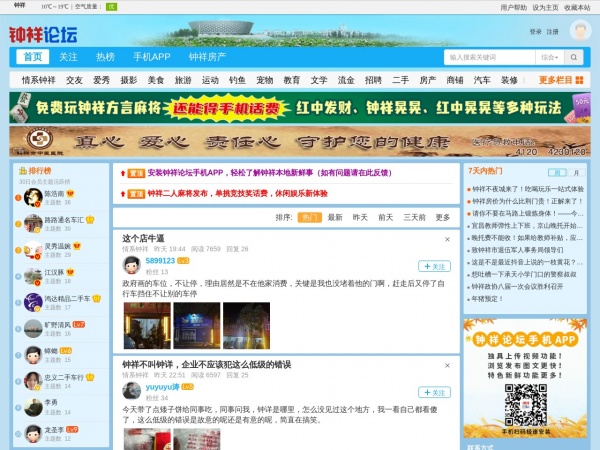Open 美食 category link

[155, 80]
